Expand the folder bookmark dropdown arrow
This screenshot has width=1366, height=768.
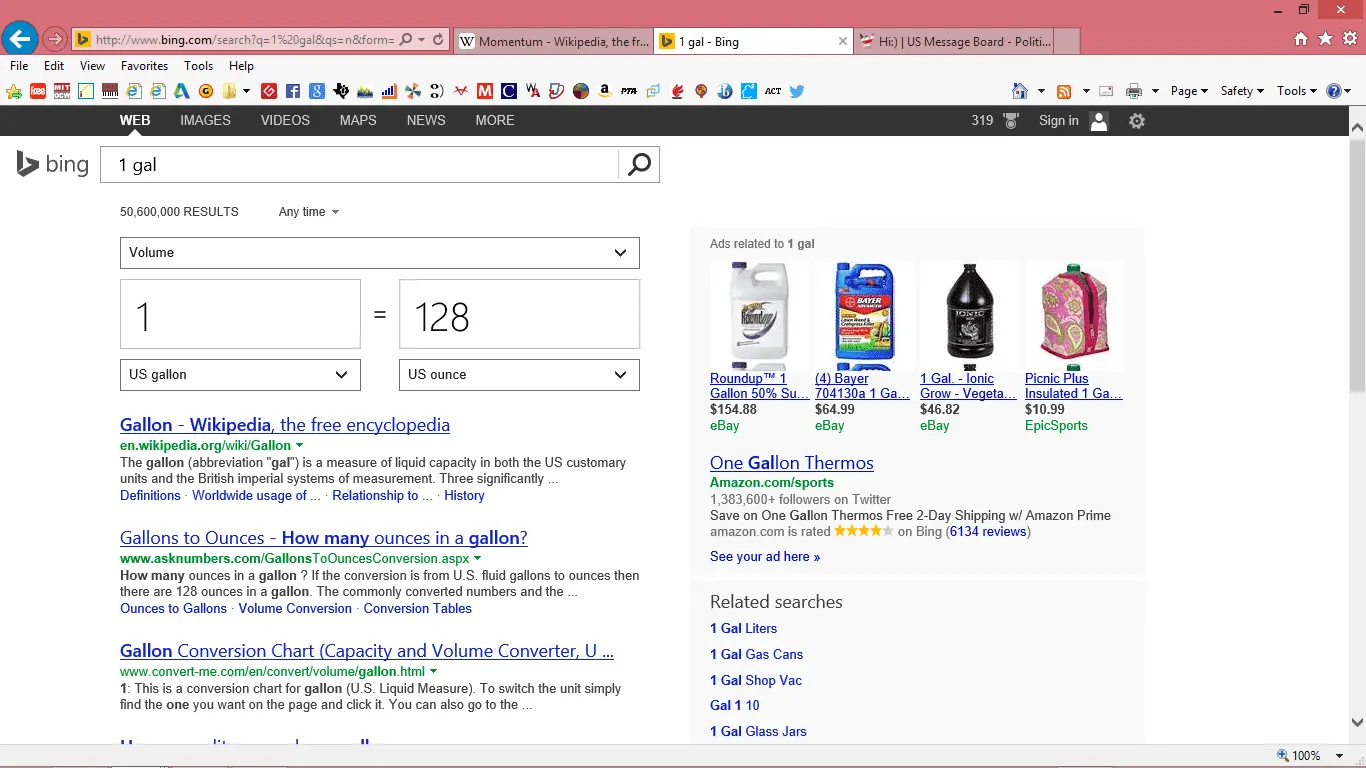[245, 91]
